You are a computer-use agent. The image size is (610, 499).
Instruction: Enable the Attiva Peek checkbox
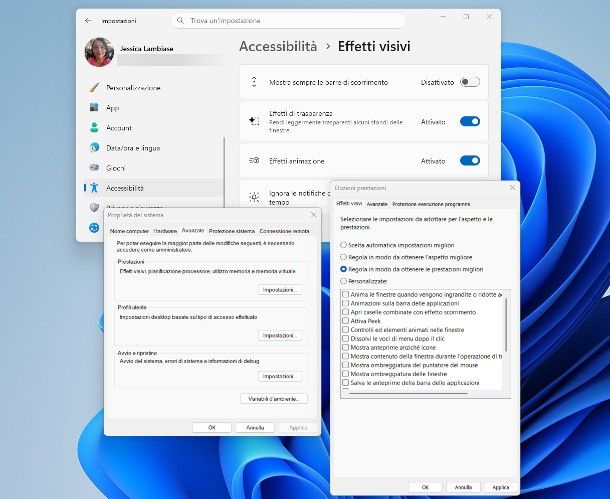coord(345,321)
